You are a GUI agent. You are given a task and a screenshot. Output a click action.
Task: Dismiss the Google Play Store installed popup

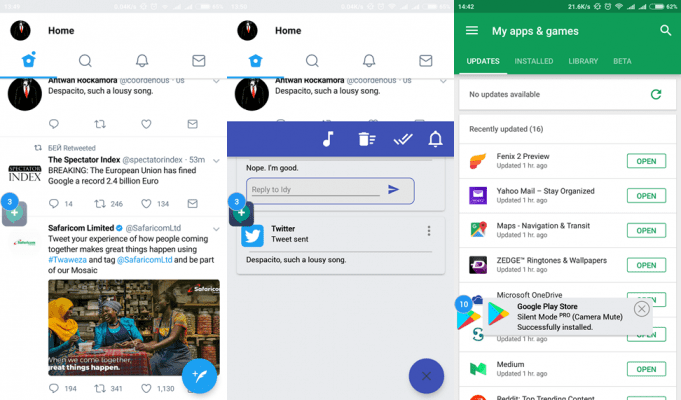click(641, 309)
